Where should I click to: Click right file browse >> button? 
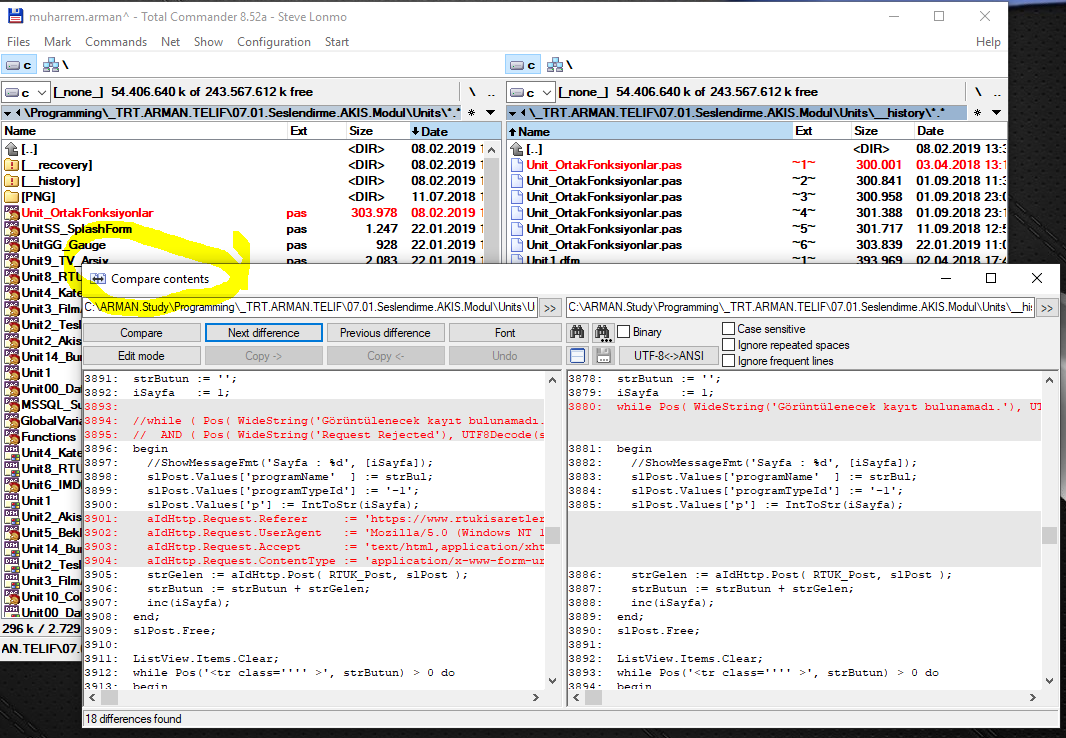click(1047, 308)
